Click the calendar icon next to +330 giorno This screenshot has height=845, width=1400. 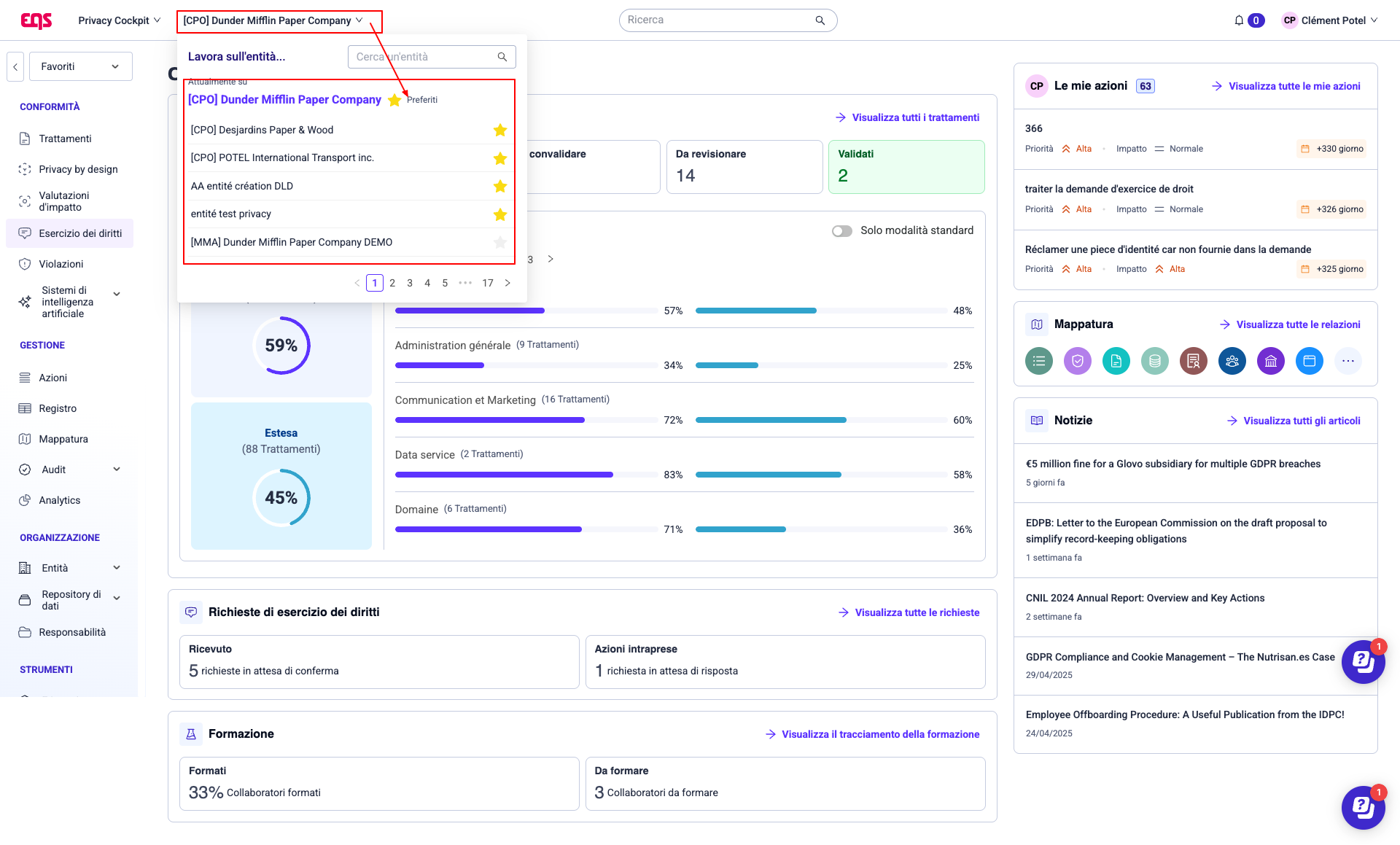click(x=1305, y=149)
